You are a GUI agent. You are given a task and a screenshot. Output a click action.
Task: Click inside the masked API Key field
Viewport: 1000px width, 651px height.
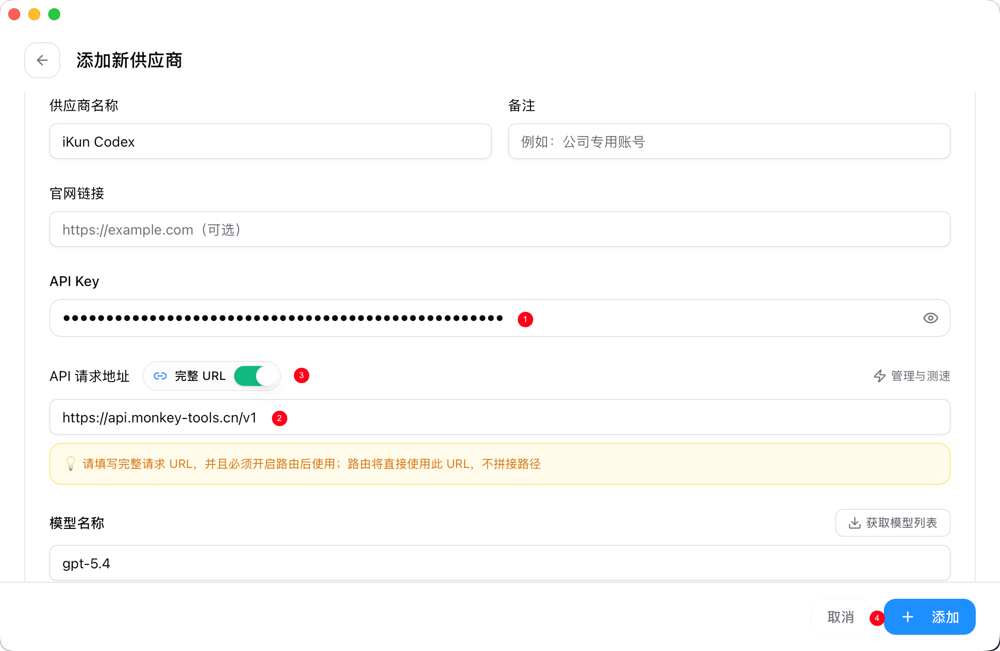tap(500, 318)
